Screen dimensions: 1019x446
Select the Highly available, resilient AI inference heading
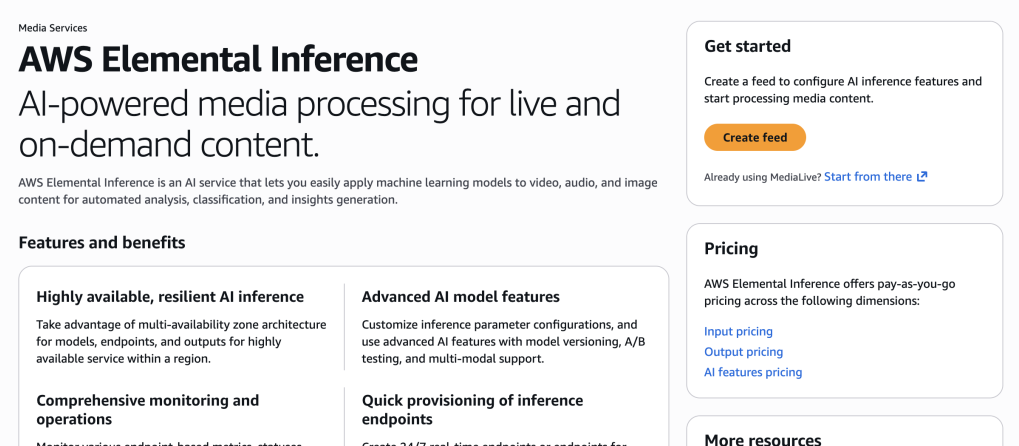coord(170,296)
